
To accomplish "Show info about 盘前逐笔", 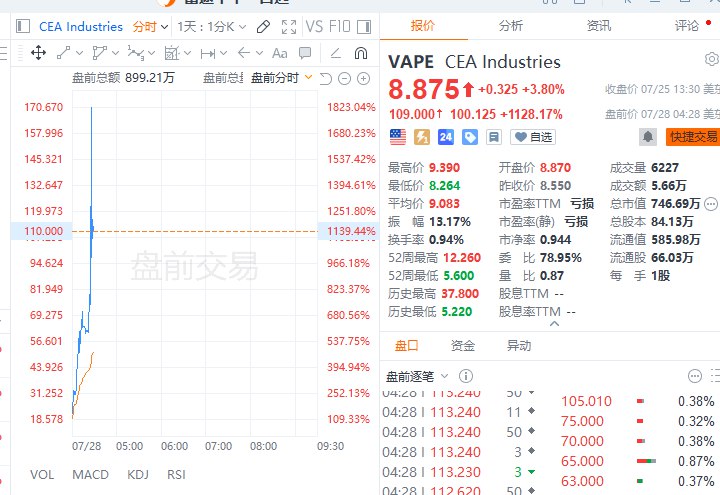I will point(466,376).
